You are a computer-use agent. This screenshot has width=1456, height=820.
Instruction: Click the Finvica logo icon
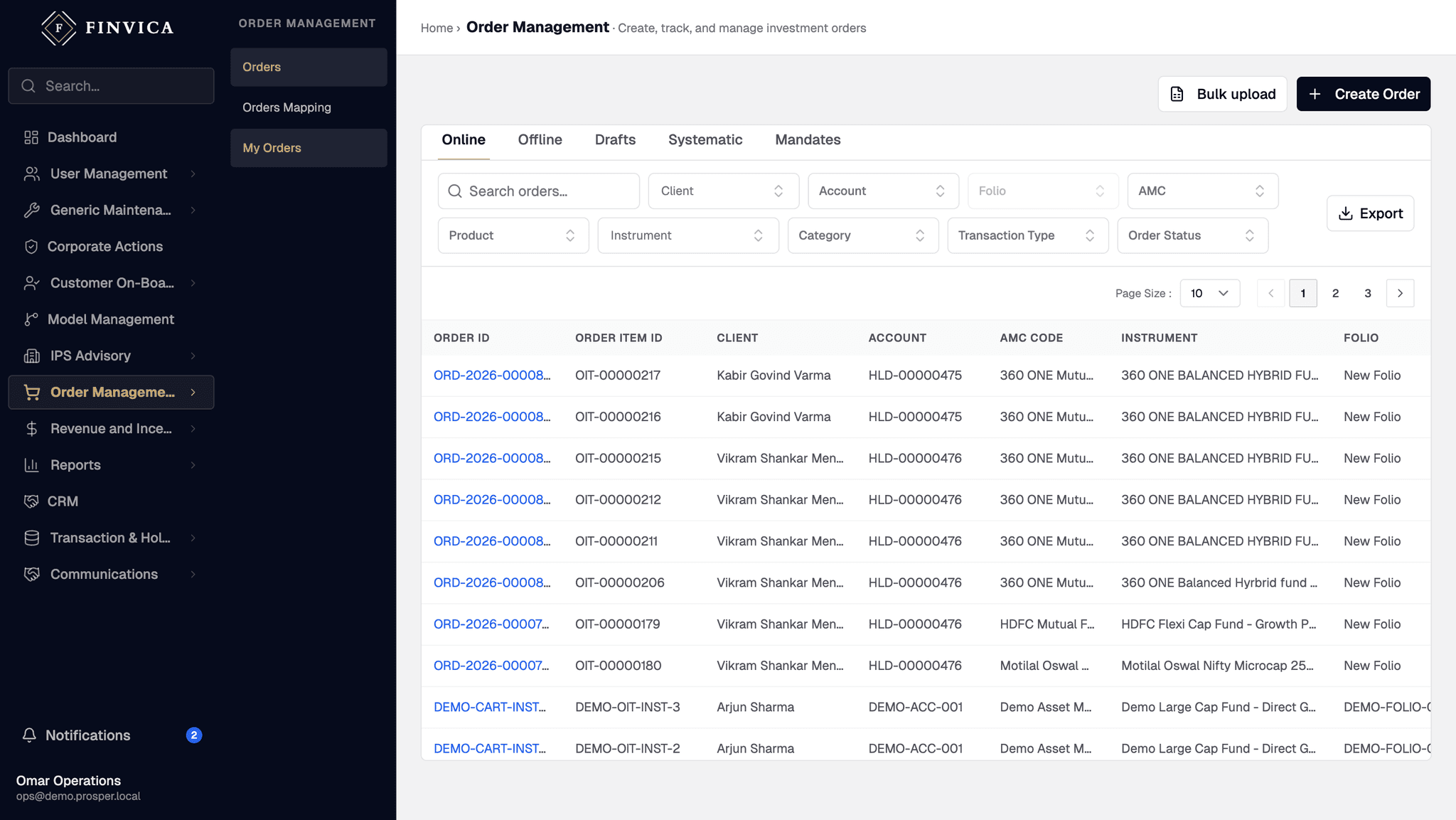click(59, 28)
